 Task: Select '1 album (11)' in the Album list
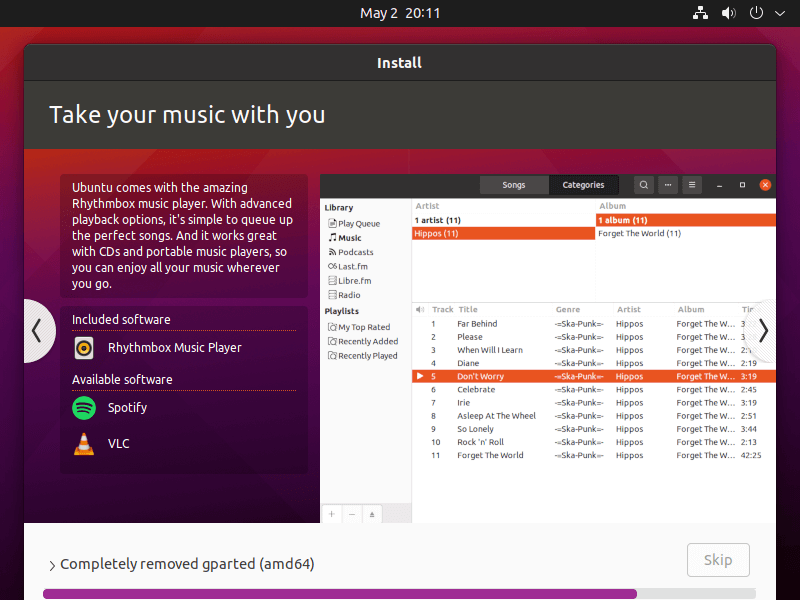click(686, 220)
